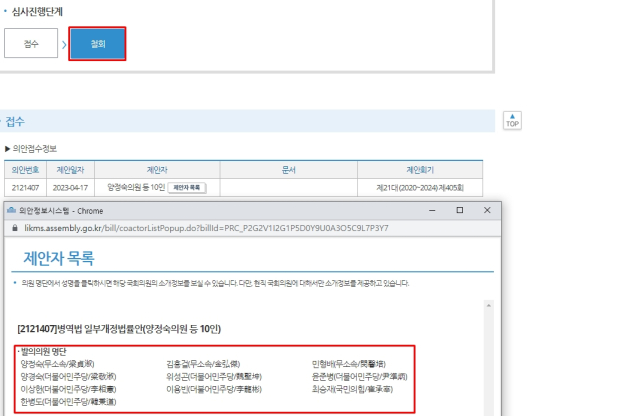640x416 pixels.
Task: Select the 철회 review stage step
Action: pyautogui.click(x=97, y=43)
